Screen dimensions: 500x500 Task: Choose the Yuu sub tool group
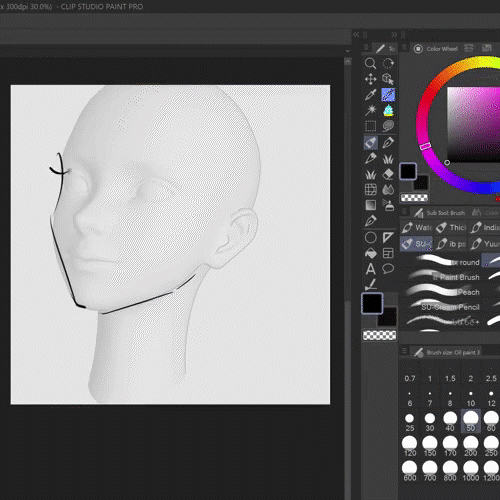click(x=484, y=244)
